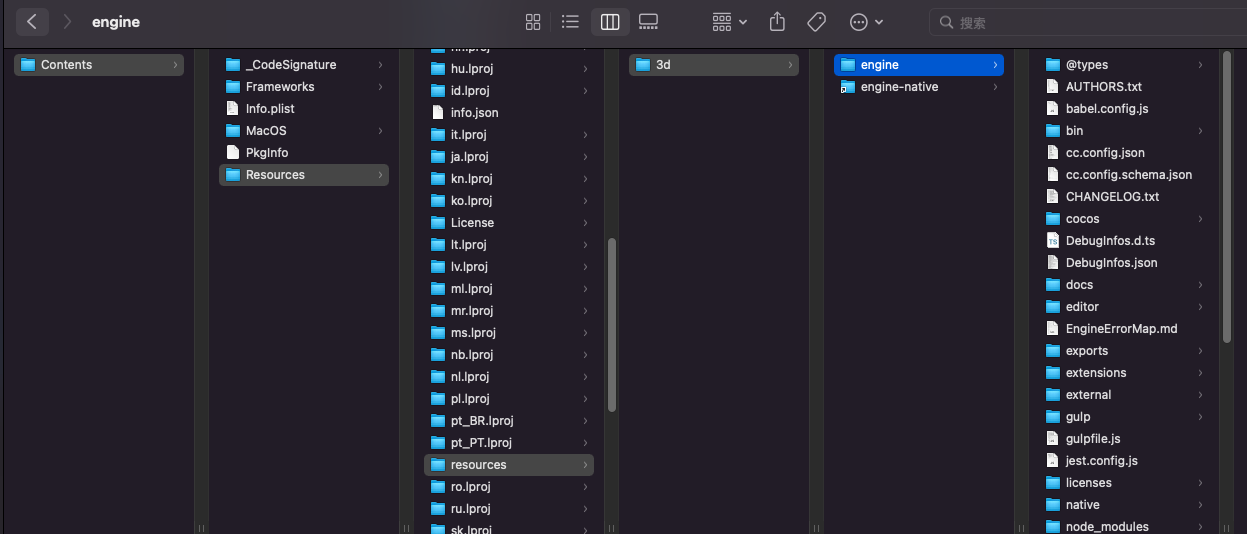Select the EngineErrorMap.md file
This screenshot has height=534, width=1247.
click(x=1124, y=329)
